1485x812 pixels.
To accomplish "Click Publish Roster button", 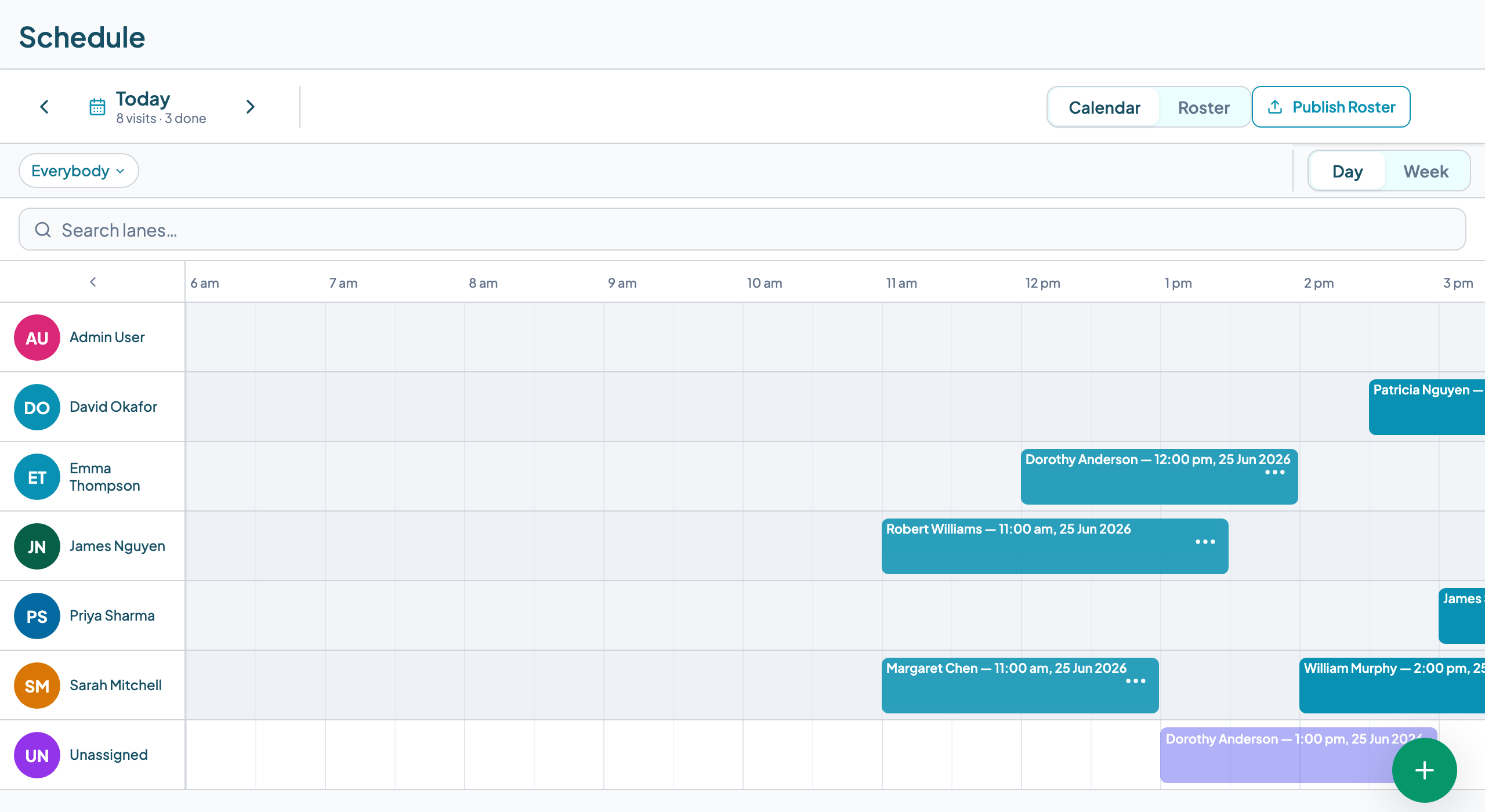I will (x=1331, y=107).
